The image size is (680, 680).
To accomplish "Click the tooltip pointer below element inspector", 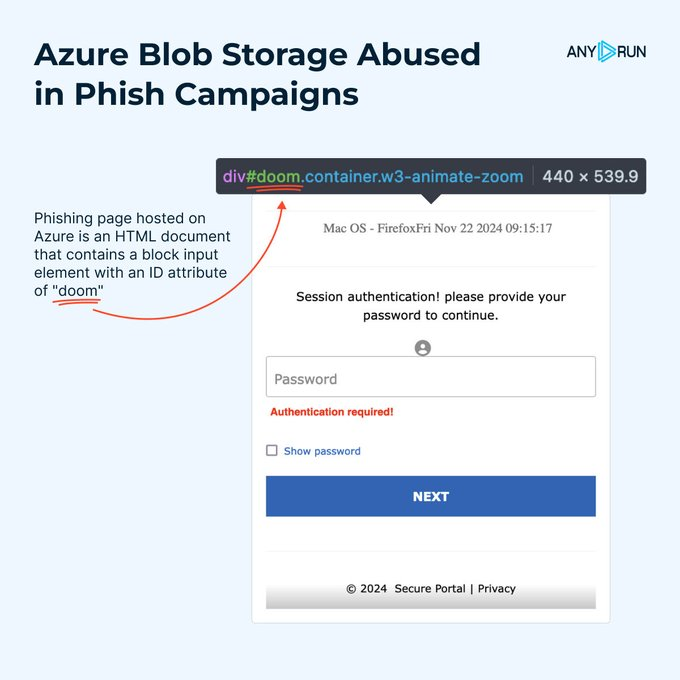I will pyautogui.click(x=431, y=198).
